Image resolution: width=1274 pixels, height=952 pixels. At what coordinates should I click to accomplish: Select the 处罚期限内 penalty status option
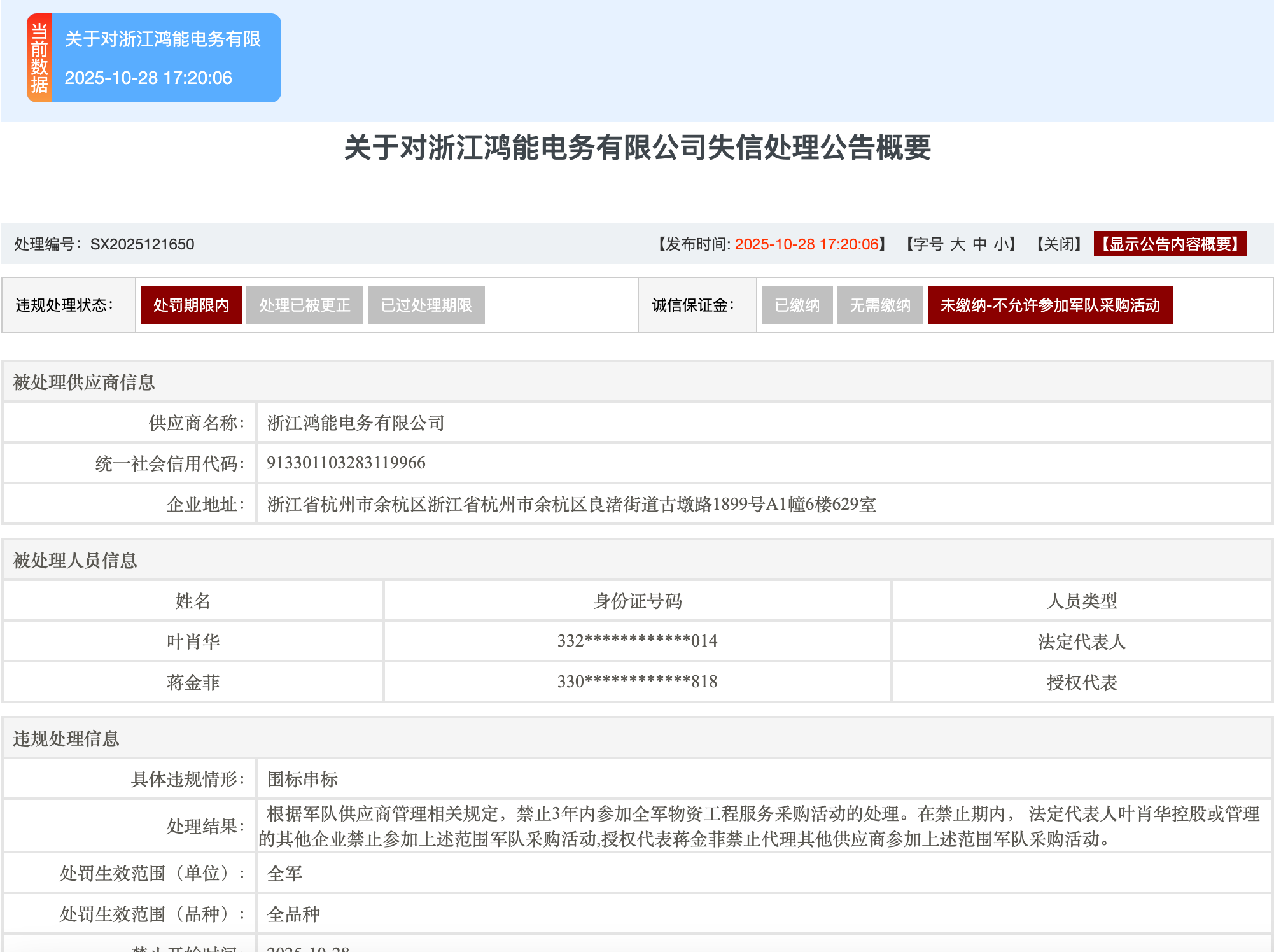(x=191, y=305)
